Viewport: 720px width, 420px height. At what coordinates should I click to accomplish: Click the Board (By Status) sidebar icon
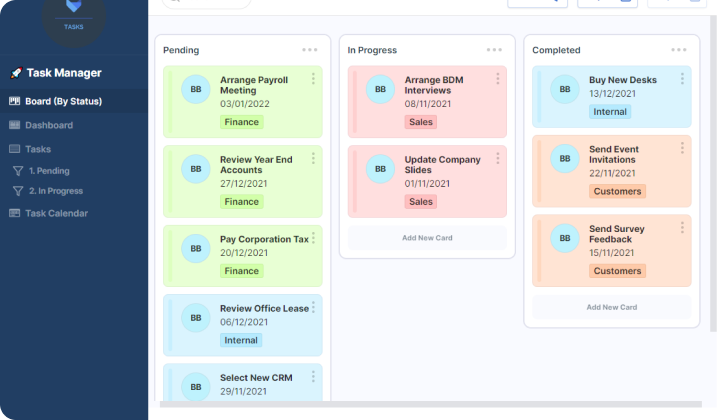point(15,101)
